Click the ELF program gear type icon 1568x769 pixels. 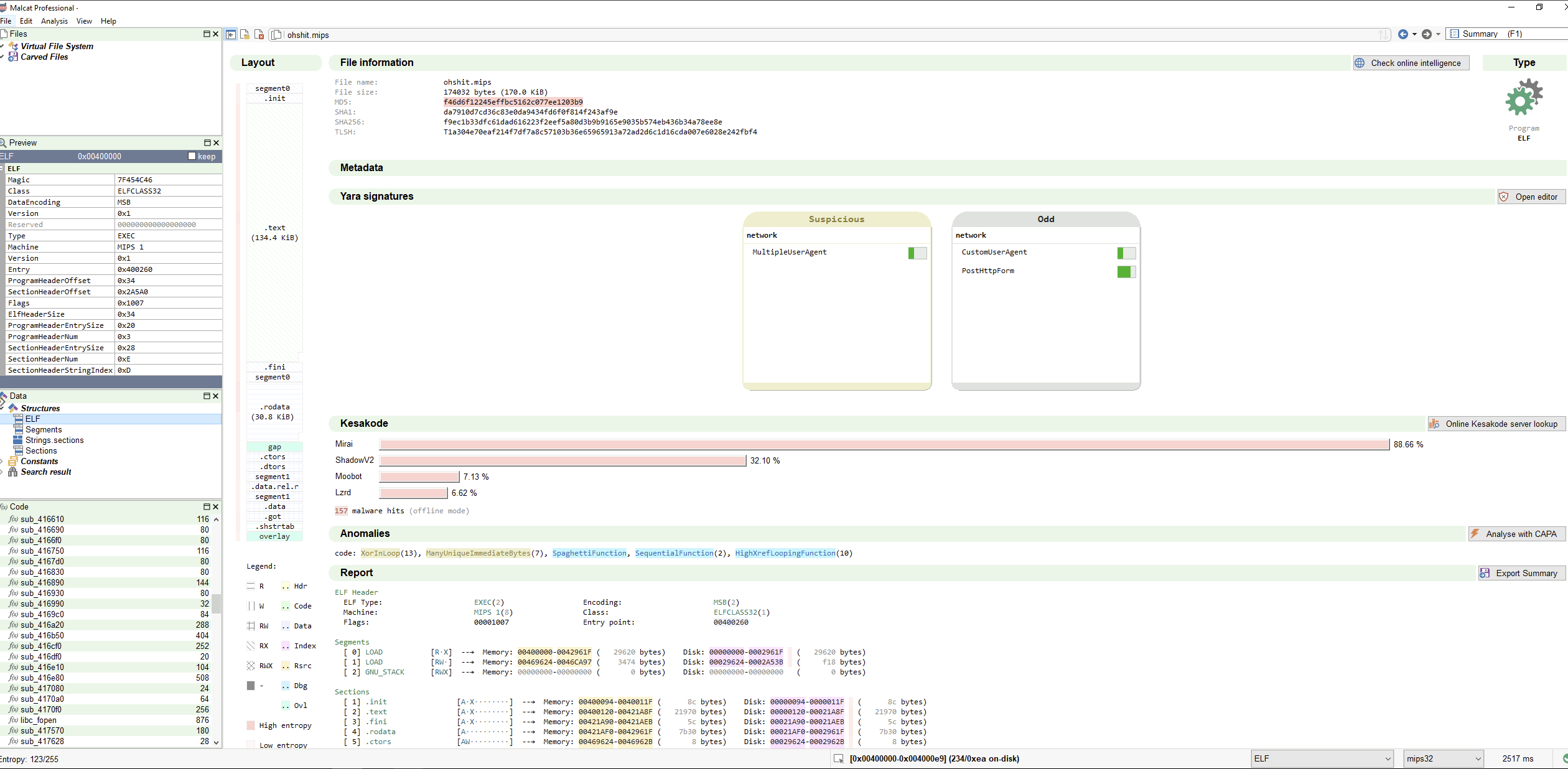pyautogui.click(x=1524, y=98)
